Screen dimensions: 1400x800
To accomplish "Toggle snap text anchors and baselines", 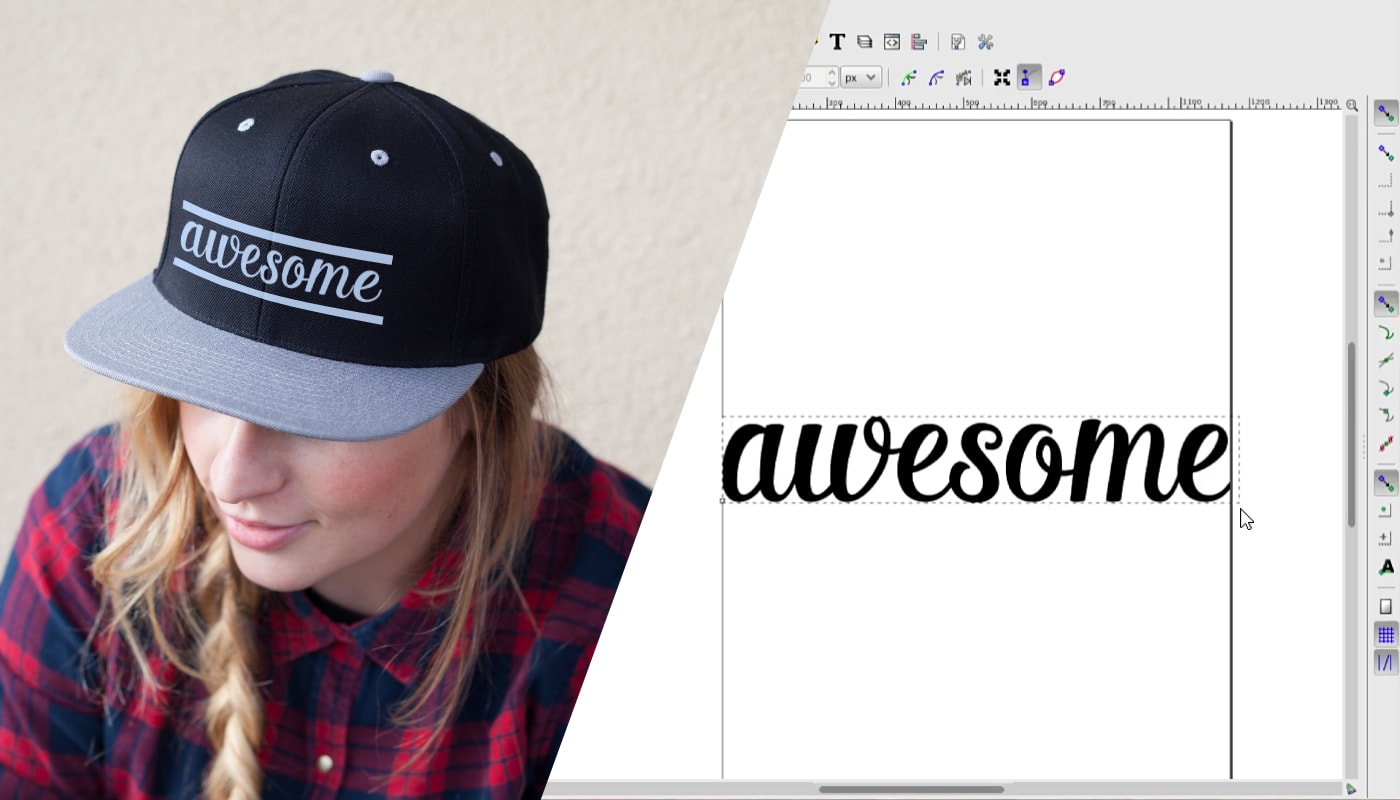I will 1385,567.
